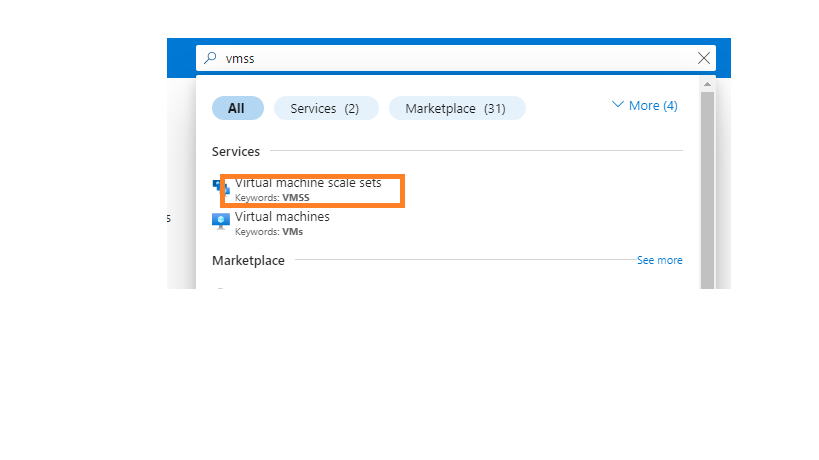Open Virtual machine scale sets service
This screenshot has height=460, width=819.
tap(308, 183)
